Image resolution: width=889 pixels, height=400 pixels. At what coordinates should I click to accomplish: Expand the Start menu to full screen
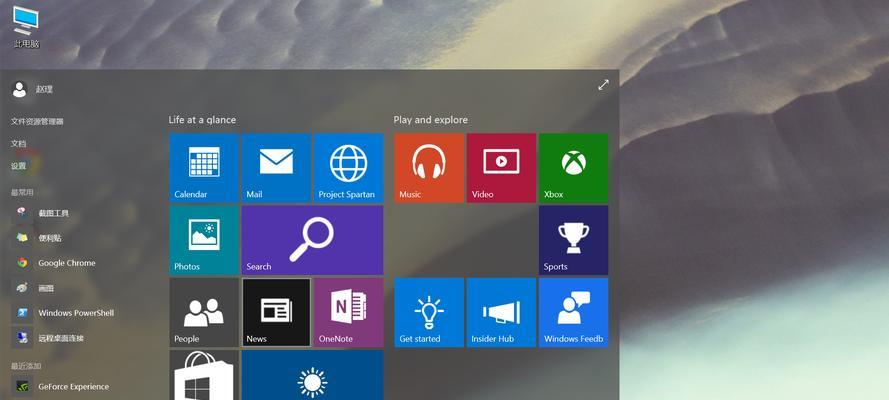point(603,85)
